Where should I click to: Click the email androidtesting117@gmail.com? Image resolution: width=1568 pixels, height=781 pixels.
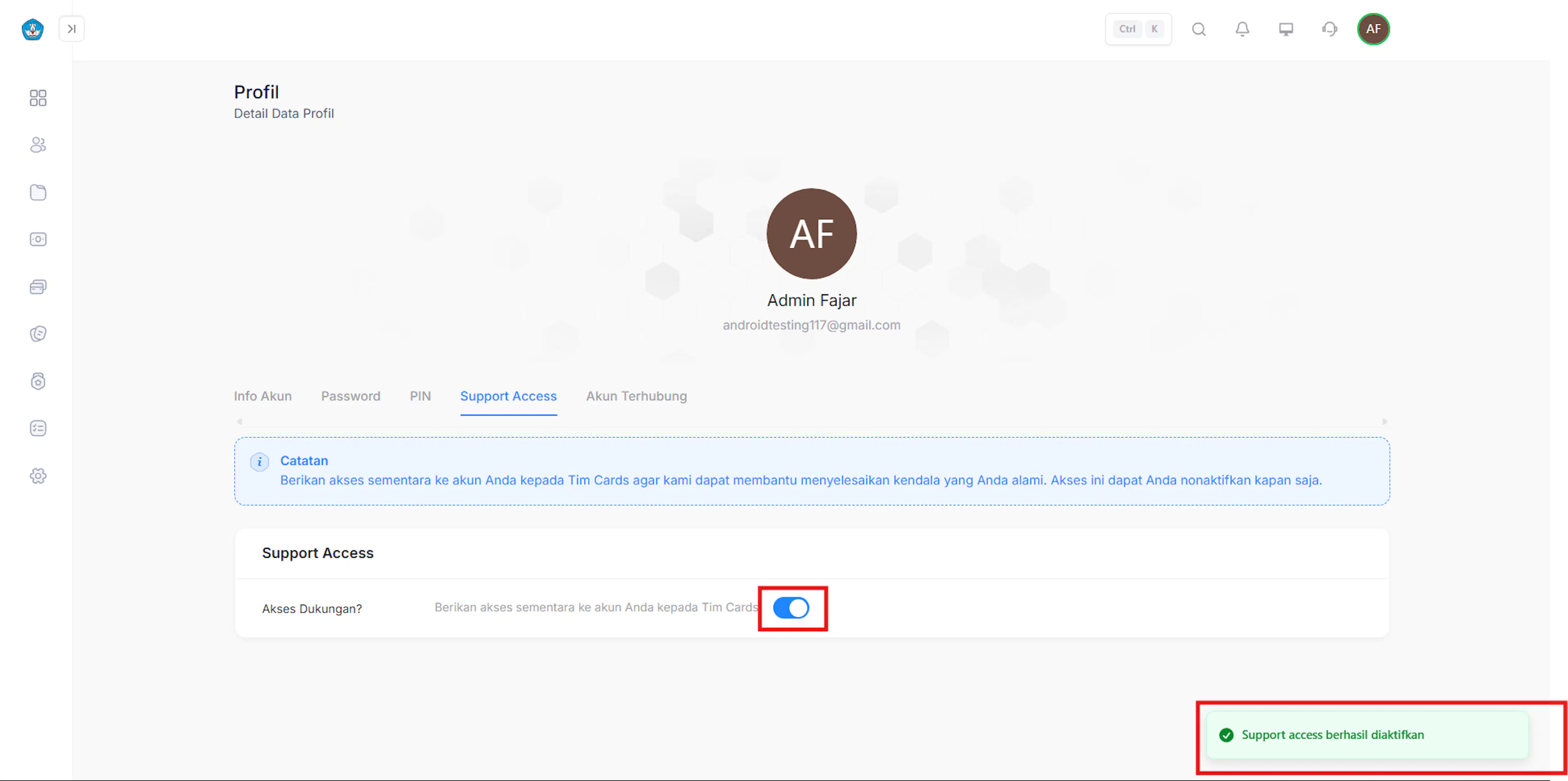tap(811, 325)
